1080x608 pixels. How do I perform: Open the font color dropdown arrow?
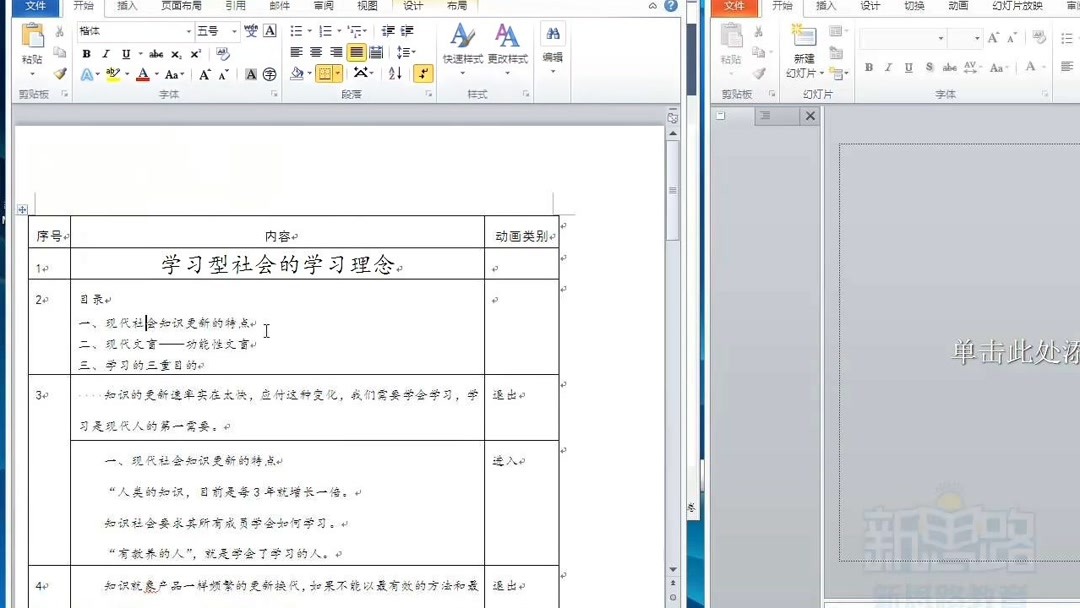pyautogui.click(x=157, y=74)
